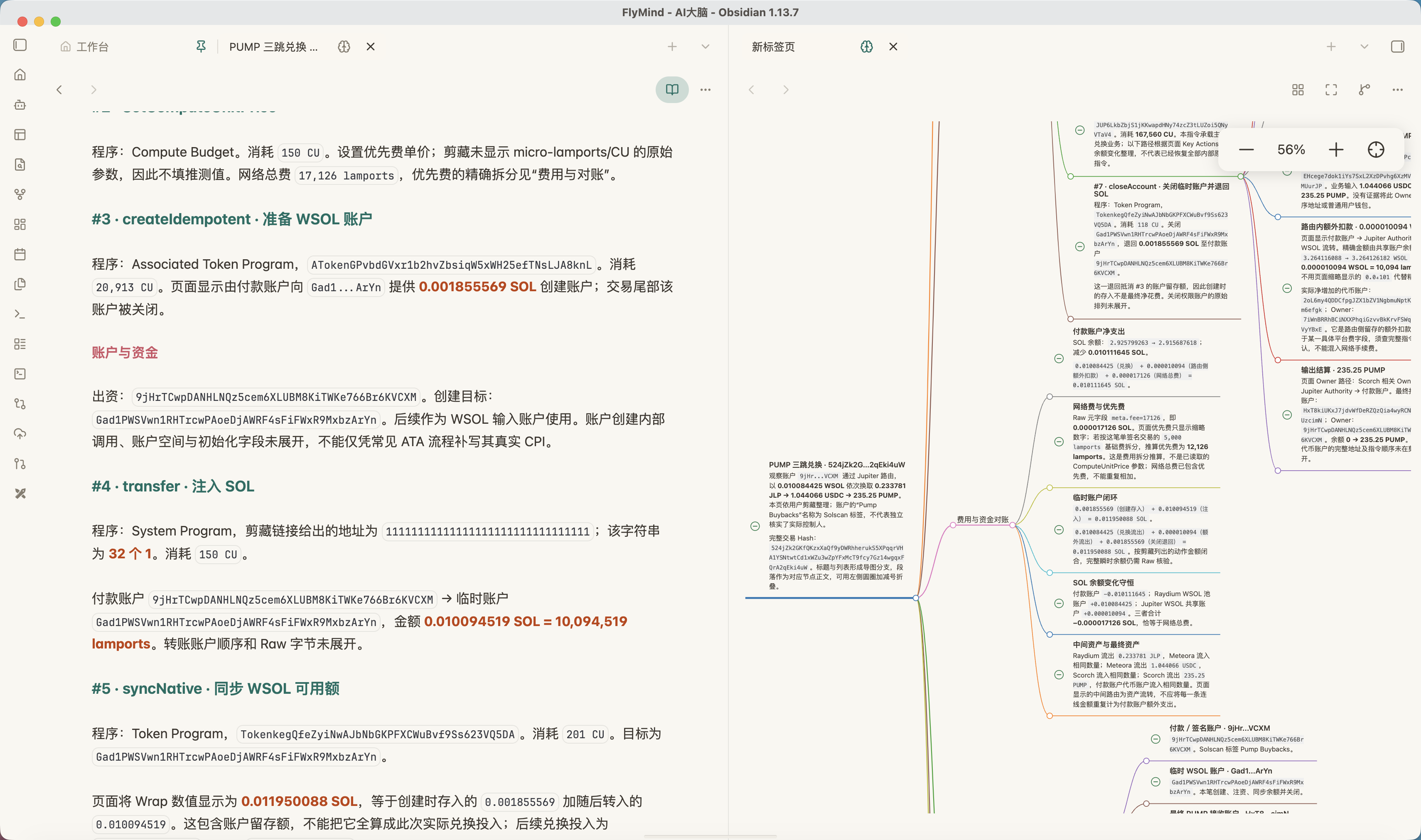Click brain icon on PUMP 三跳兑换 tab
The image size is (1421, 840).
click(344, 47)
